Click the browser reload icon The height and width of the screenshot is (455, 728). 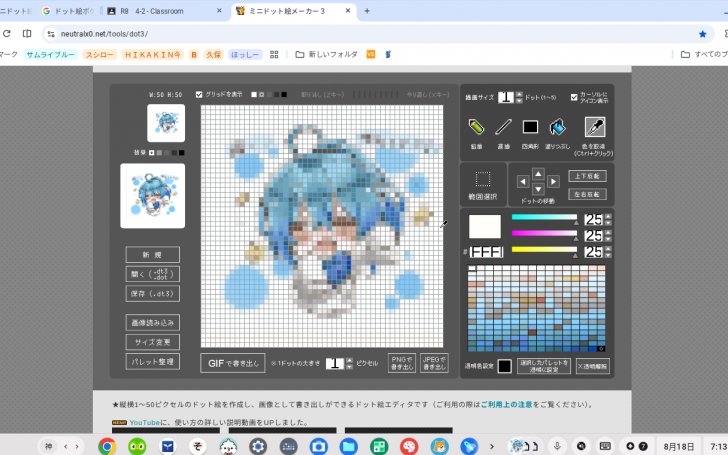6,33
